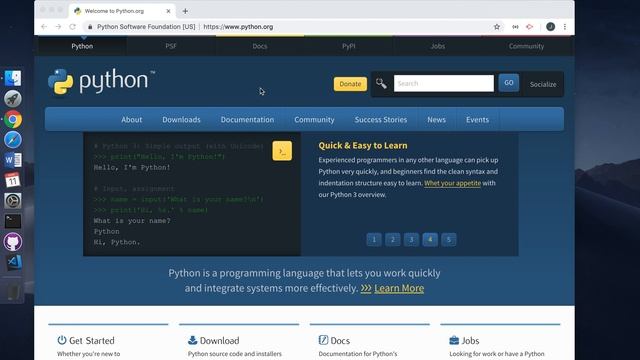Viewport: 640px width, 360px height.
Task: Click the red extension icon in toolbar
Action: coord(530,27)
